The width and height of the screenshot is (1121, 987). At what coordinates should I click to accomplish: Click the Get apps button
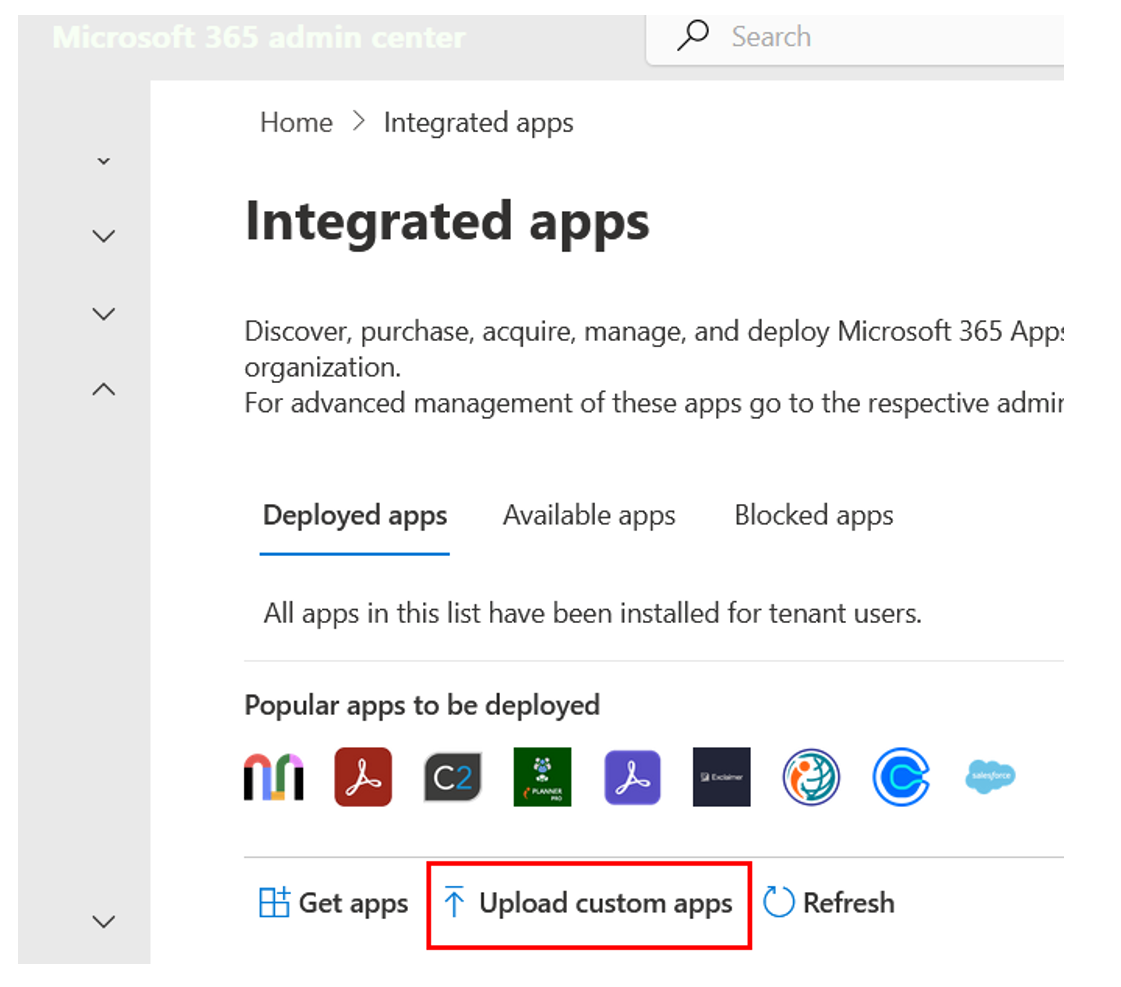coord(333,903)
